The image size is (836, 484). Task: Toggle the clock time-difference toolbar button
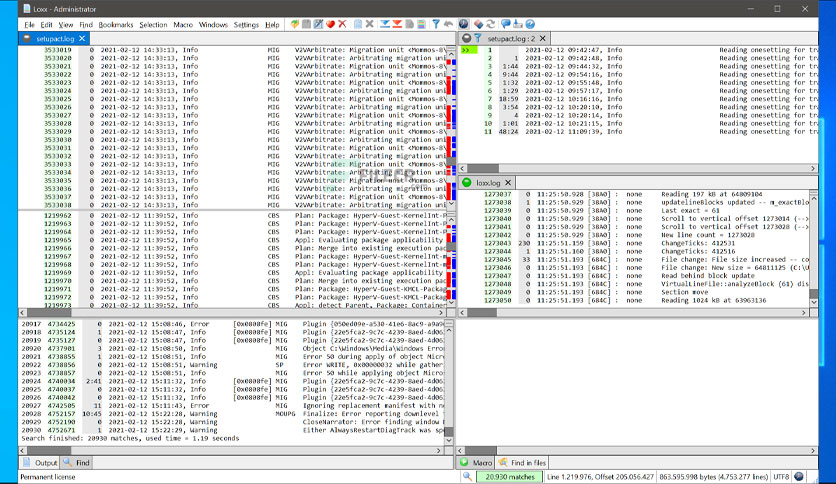pyautogui.click(x=463, y=24)
